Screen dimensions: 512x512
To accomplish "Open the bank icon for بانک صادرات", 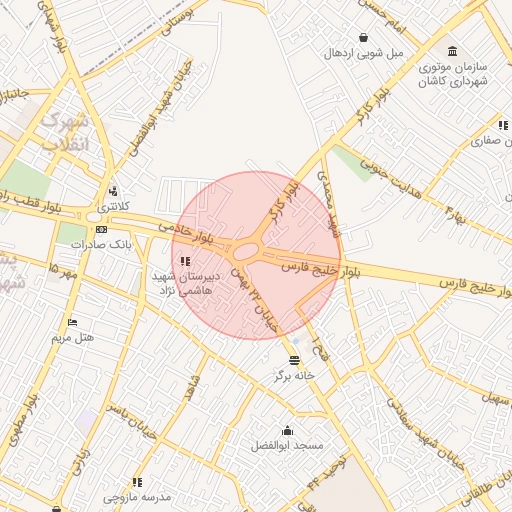I will point(101,229).
